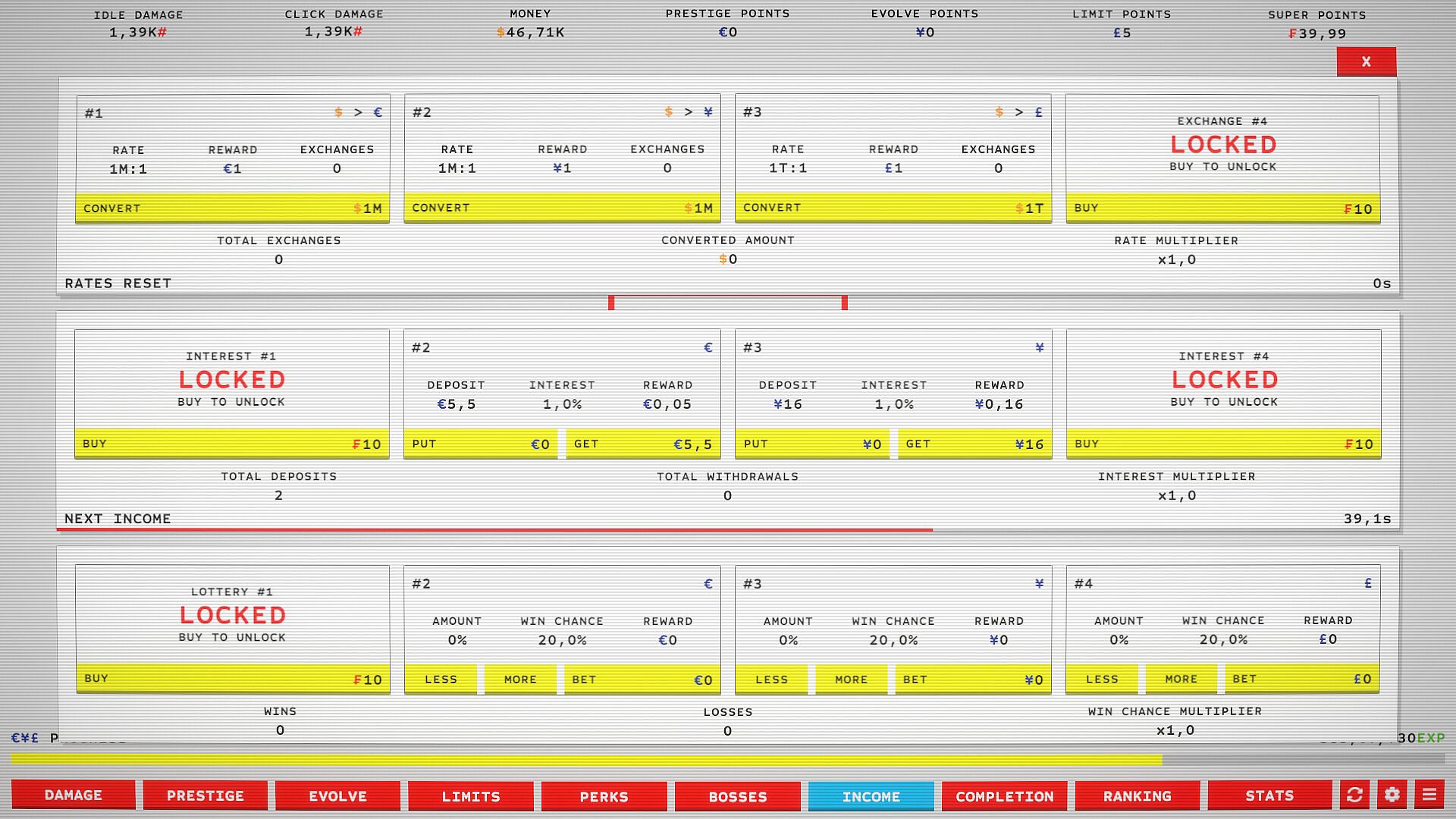Place BET on pound lottery #4
Image resolution: width=1456 pixels, height=819 pixels.
coord(1301,679)
